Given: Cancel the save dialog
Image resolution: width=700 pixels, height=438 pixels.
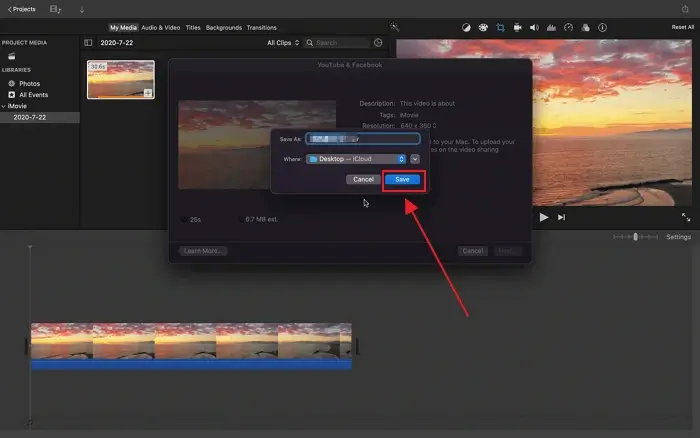Looking at the screenshot, I should [363, 179].
